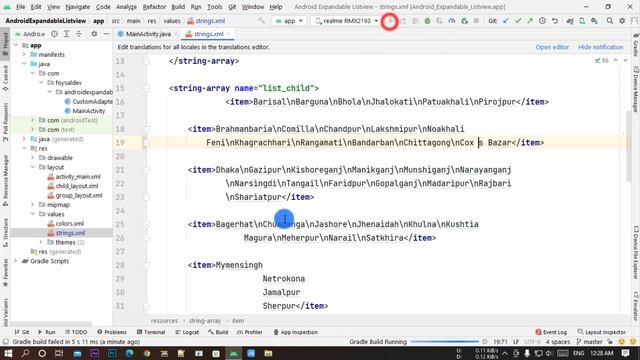The height and width of the screenshot is (360, 640).
Task: Hide the Project panel with minus icon
Action: pos(106,34)
